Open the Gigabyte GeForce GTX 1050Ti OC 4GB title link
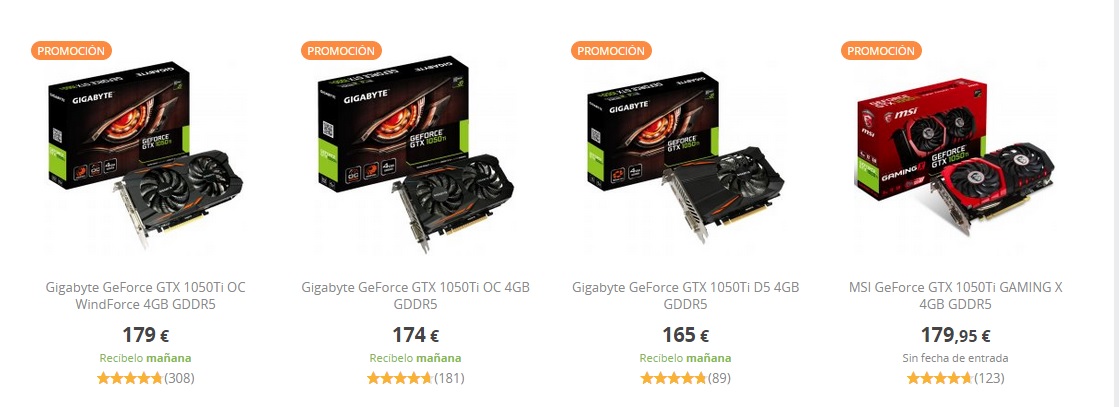 tap(415, 296)
